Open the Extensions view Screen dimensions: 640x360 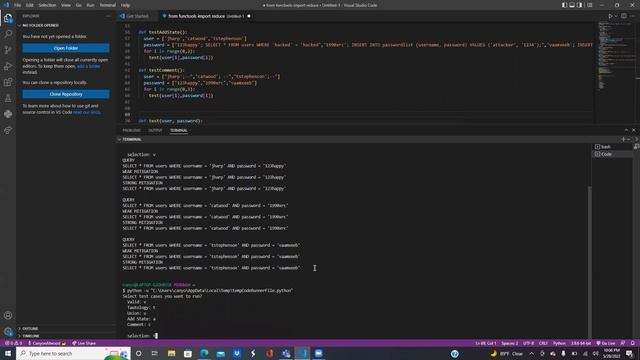tap(8, 82)
